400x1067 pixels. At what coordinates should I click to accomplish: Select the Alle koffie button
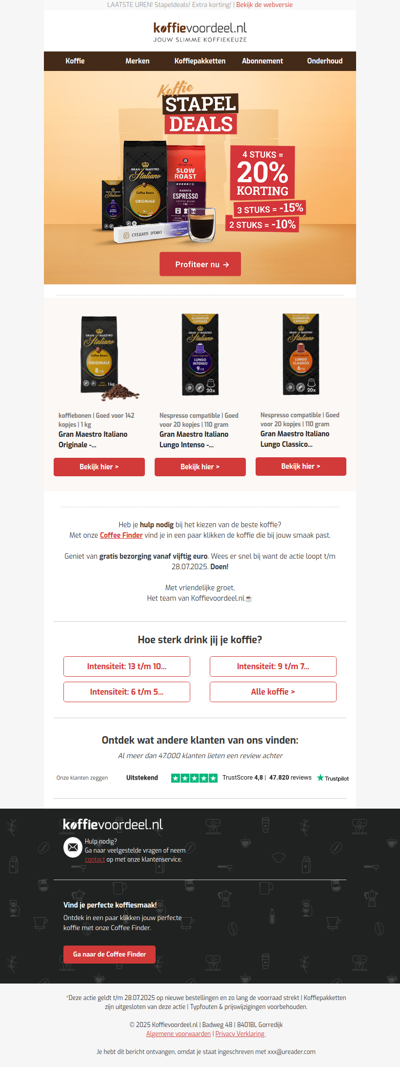click(x=273, y=692)
